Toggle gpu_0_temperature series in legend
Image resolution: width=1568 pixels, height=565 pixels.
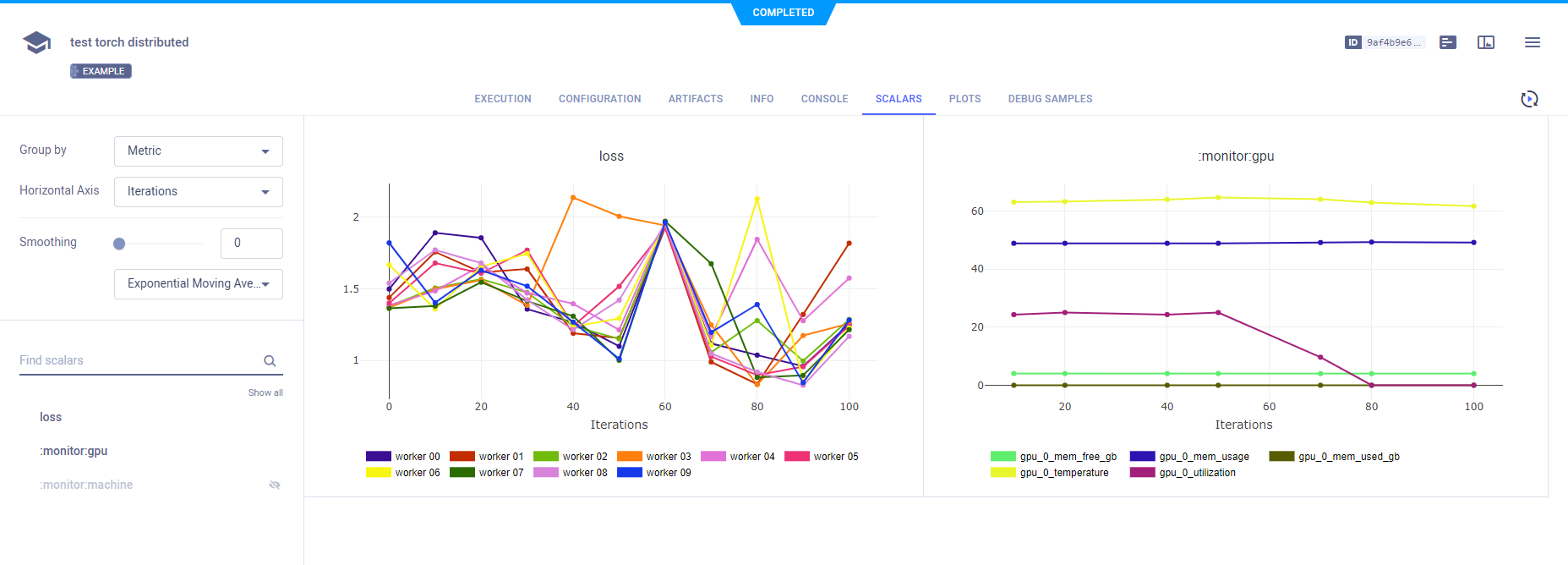1050,473
